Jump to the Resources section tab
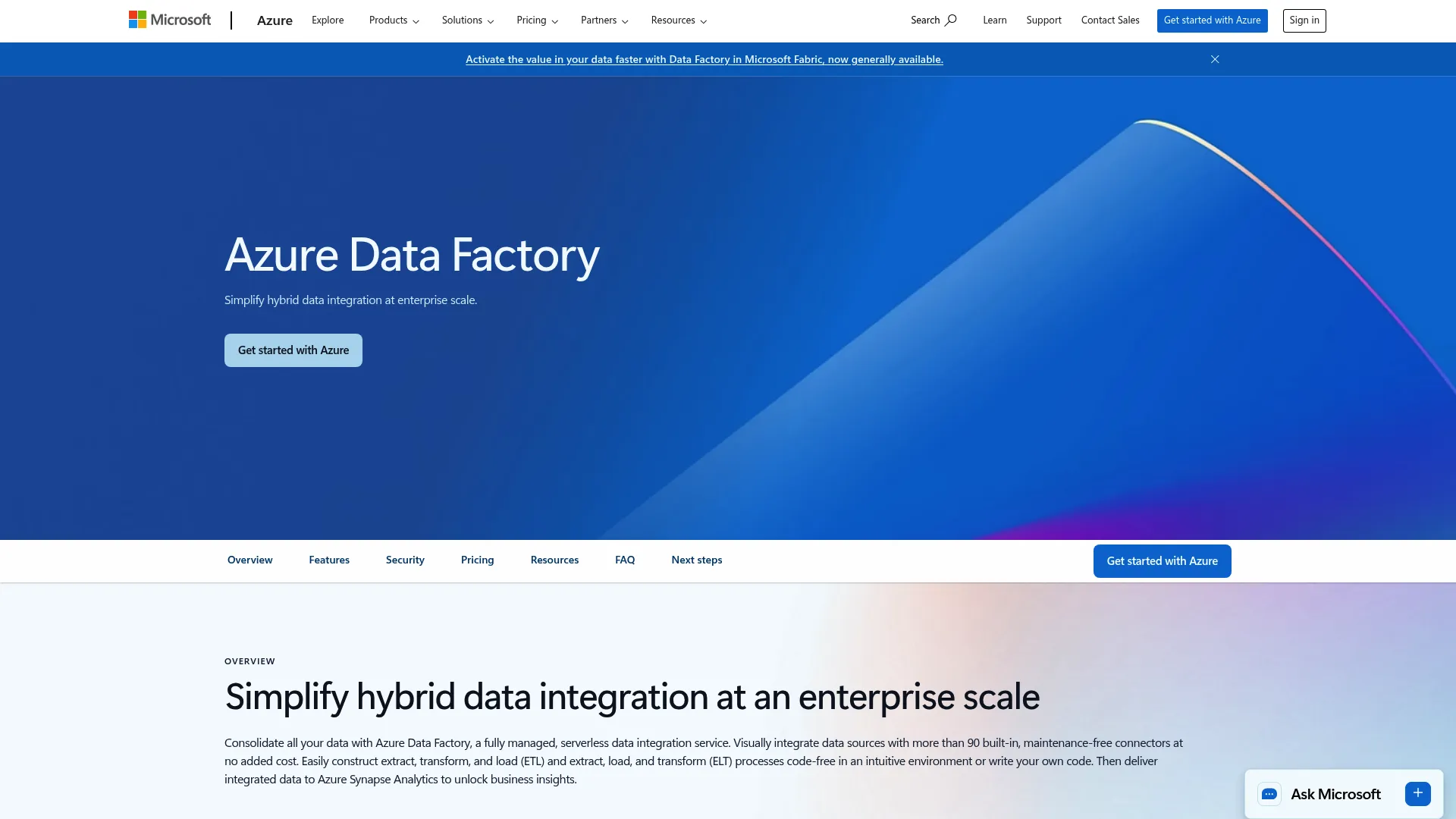The width and height of the screenshot is (1456, 819). [x=554, y=560]
